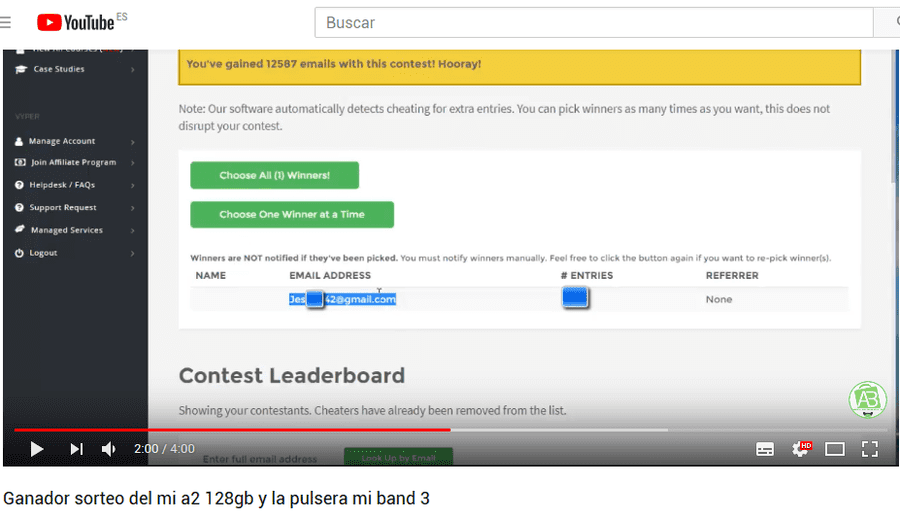Enter fullscreen mode
Viewport: 900px width, 518px height.
click(x=870, y=449)
